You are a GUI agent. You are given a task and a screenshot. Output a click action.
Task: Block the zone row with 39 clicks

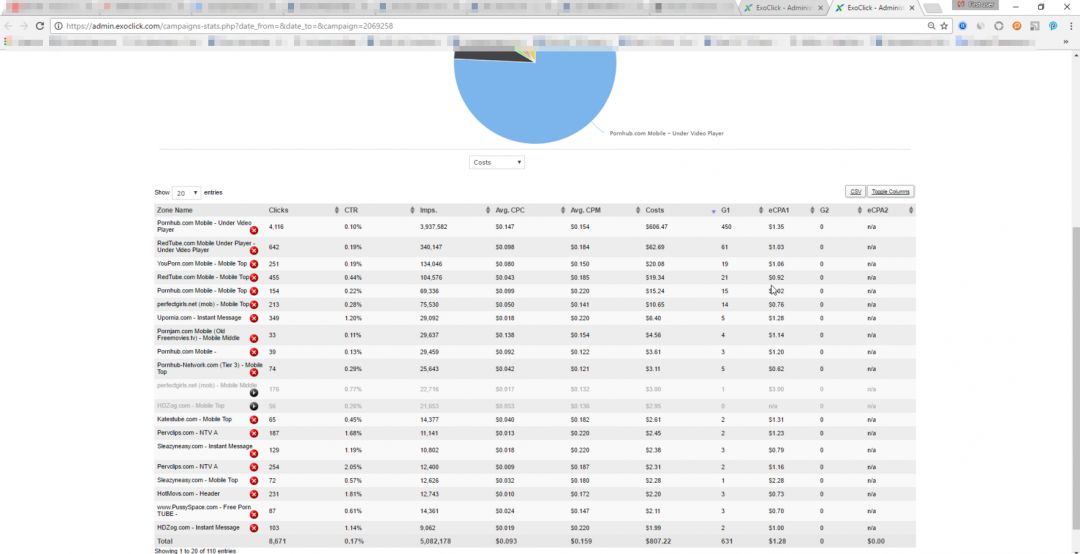click(253, 352)
